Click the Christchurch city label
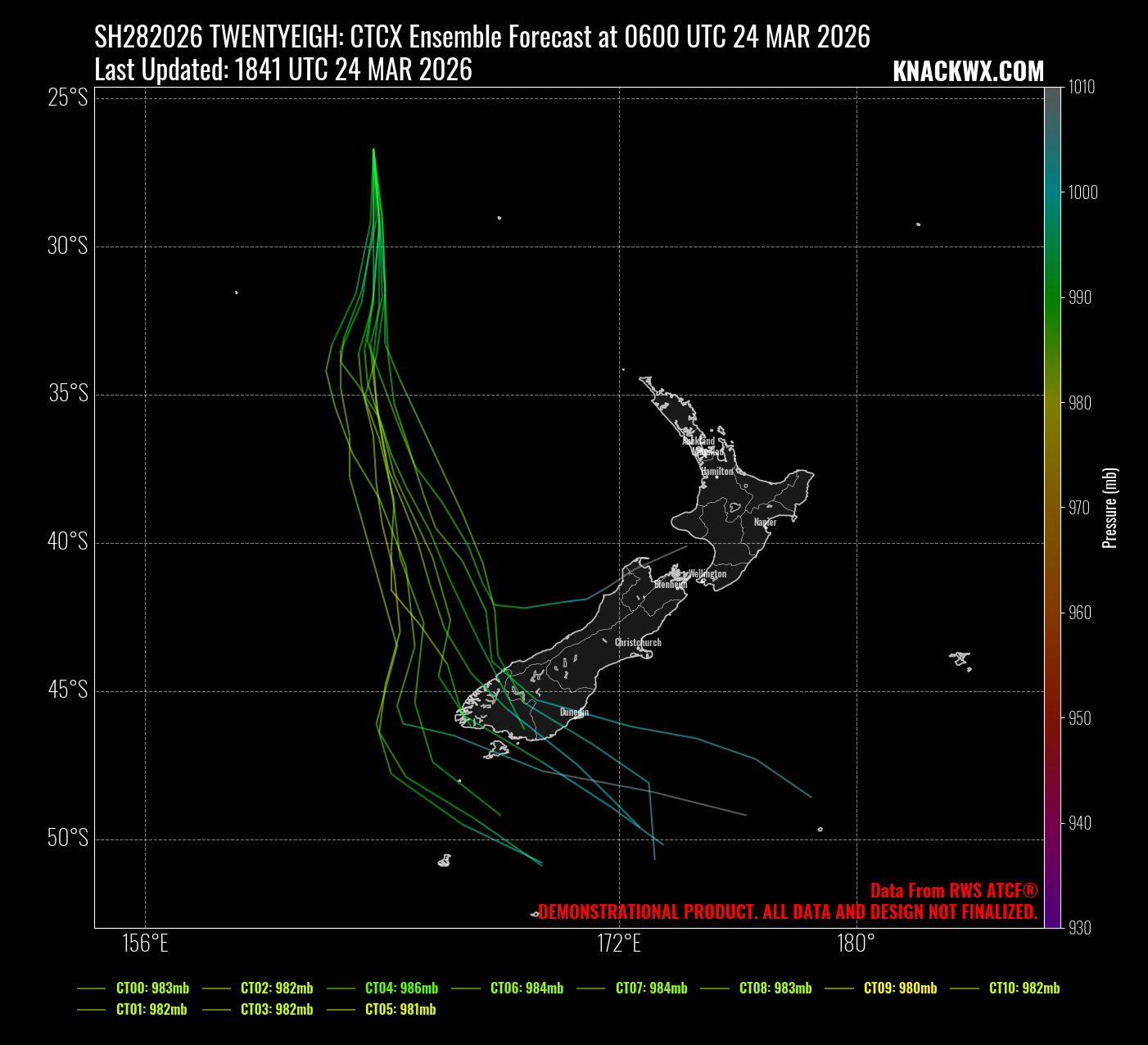Image resolution: width=1148 pixels, height=1045 pixels. (x=638, y=642)
